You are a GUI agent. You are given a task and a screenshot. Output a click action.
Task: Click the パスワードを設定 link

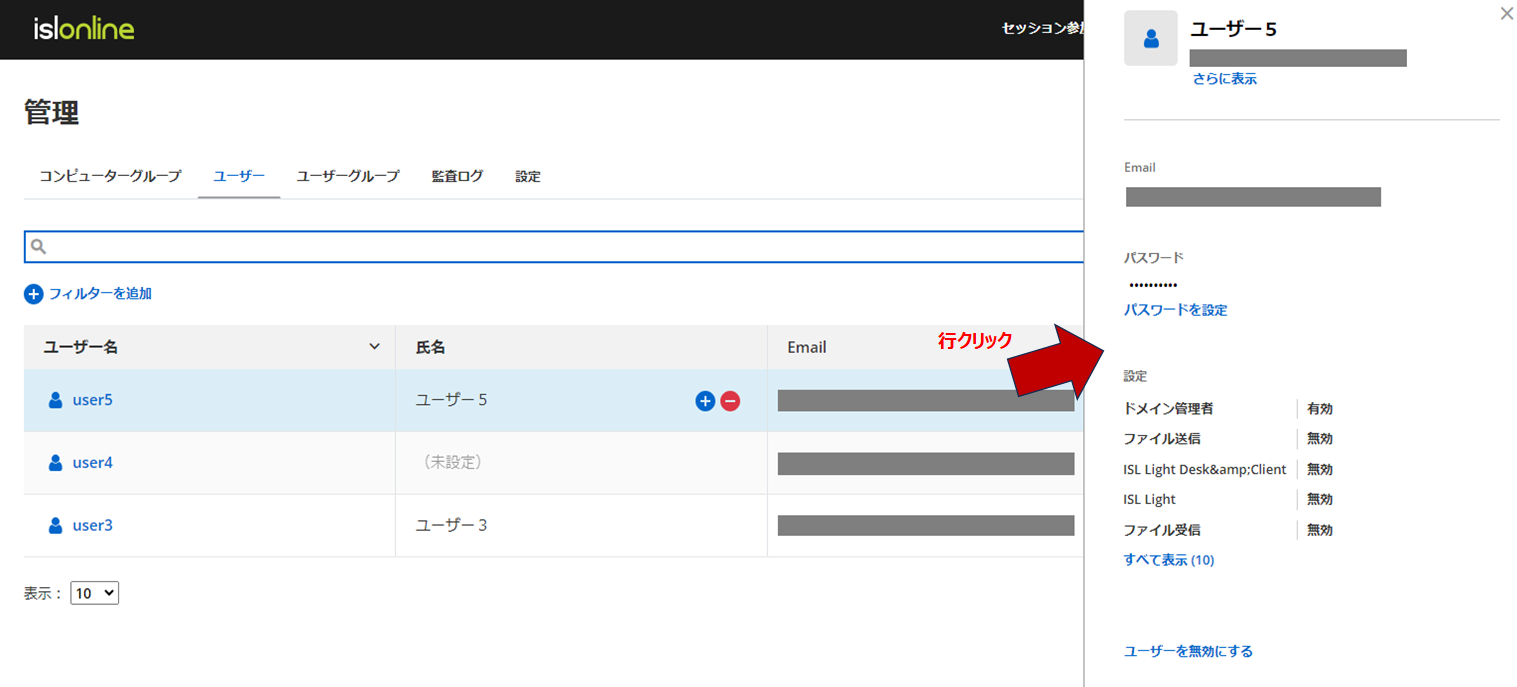[1176, 310]
